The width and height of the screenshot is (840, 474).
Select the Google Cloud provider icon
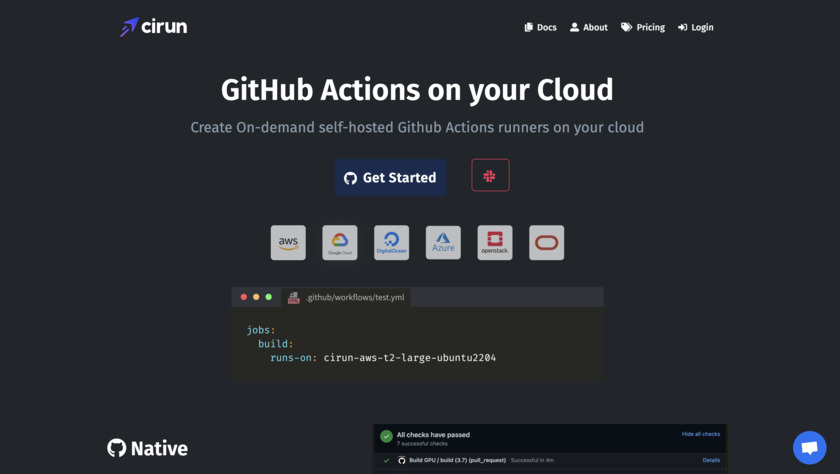(x=340, y=243)
